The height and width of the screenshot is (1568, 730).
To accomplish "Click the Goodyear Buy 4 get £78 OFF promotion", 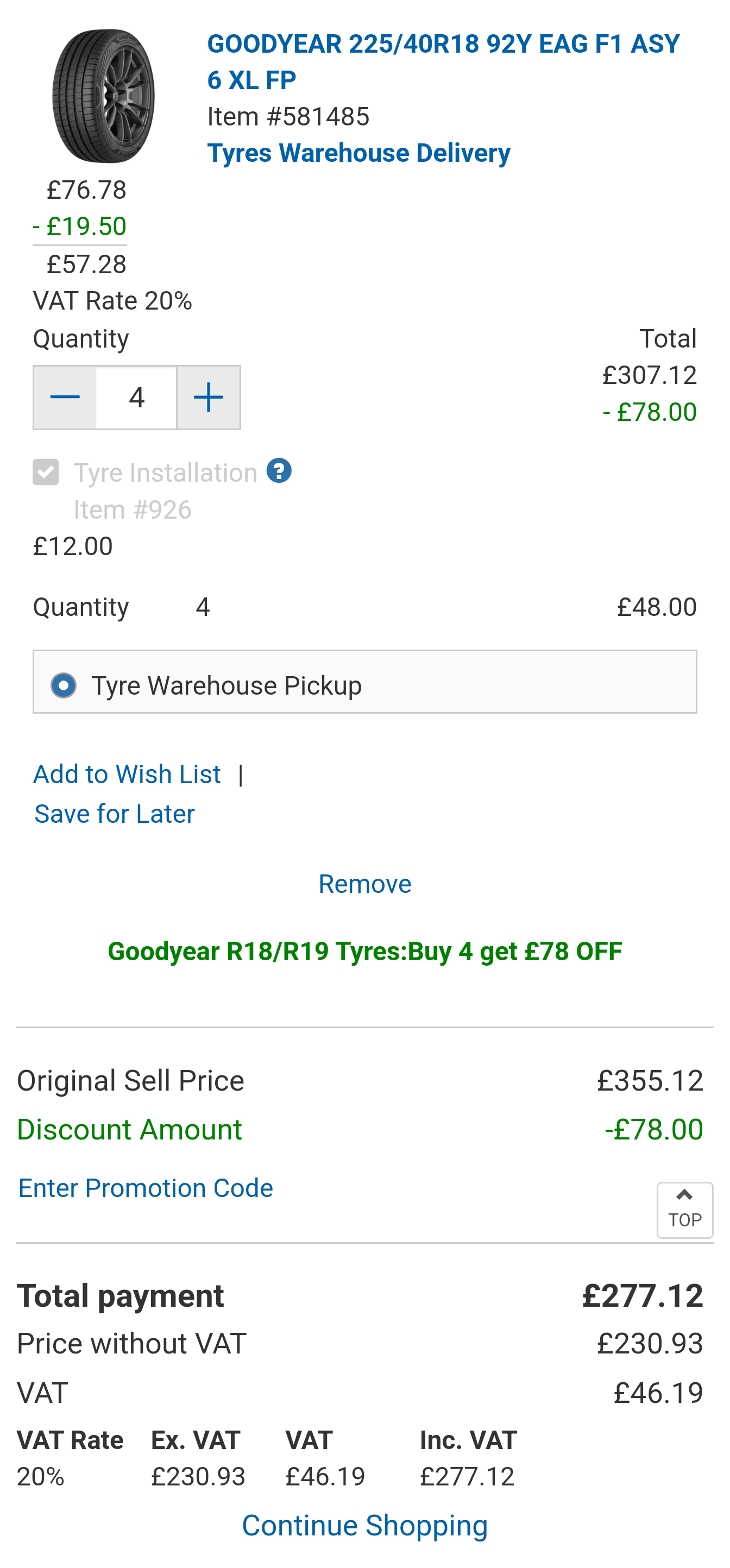I will (x=364, y=952).
